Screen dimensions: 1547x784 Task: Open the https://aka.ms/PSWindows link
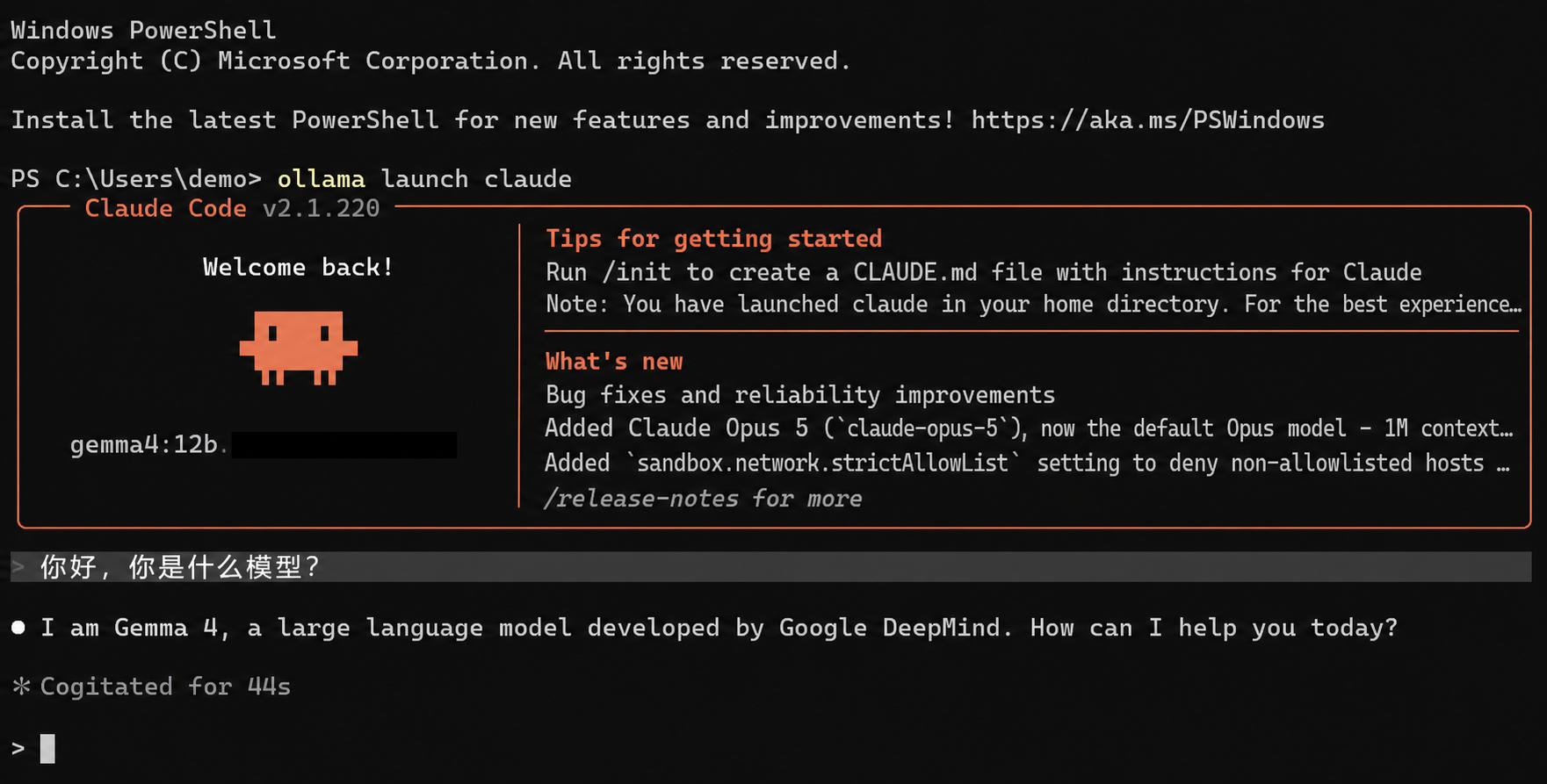point(1147,120)
